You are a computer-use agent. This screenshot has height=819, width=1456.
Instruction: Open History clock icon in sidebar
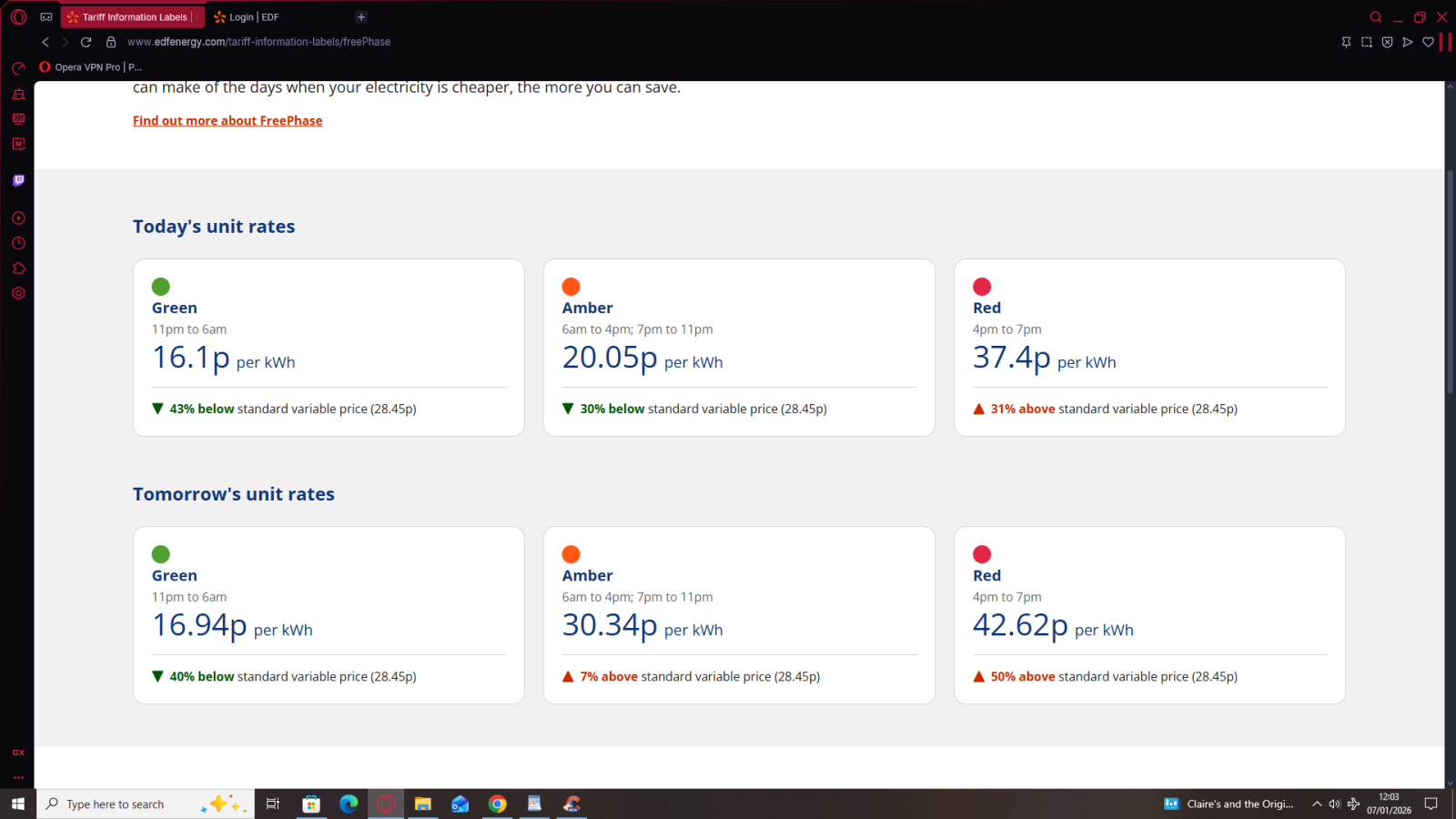click(18, 244)
